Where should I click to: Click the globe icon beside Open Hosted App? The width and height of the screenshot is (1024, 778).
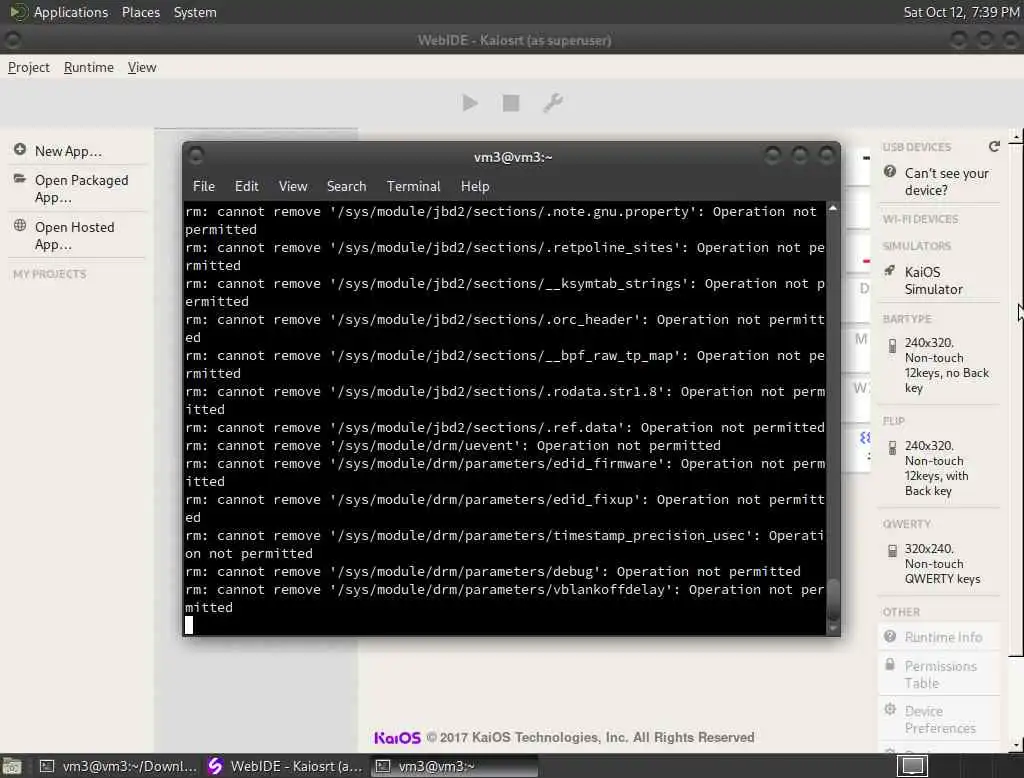pos(20,225)
